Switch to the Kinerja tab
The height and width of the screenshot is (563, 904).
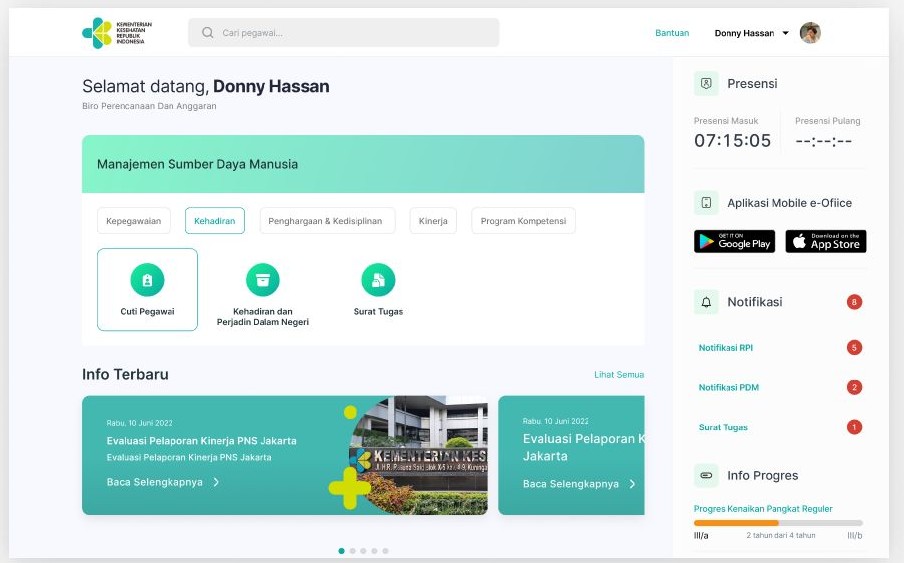pyautogui.click(x=433, y=221)
